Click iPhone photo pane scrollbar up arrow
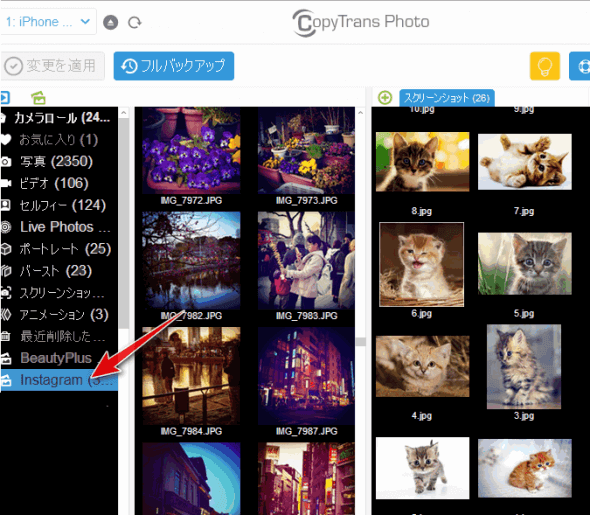The height and width of the screenshot is (515, 590). [360, 113]
